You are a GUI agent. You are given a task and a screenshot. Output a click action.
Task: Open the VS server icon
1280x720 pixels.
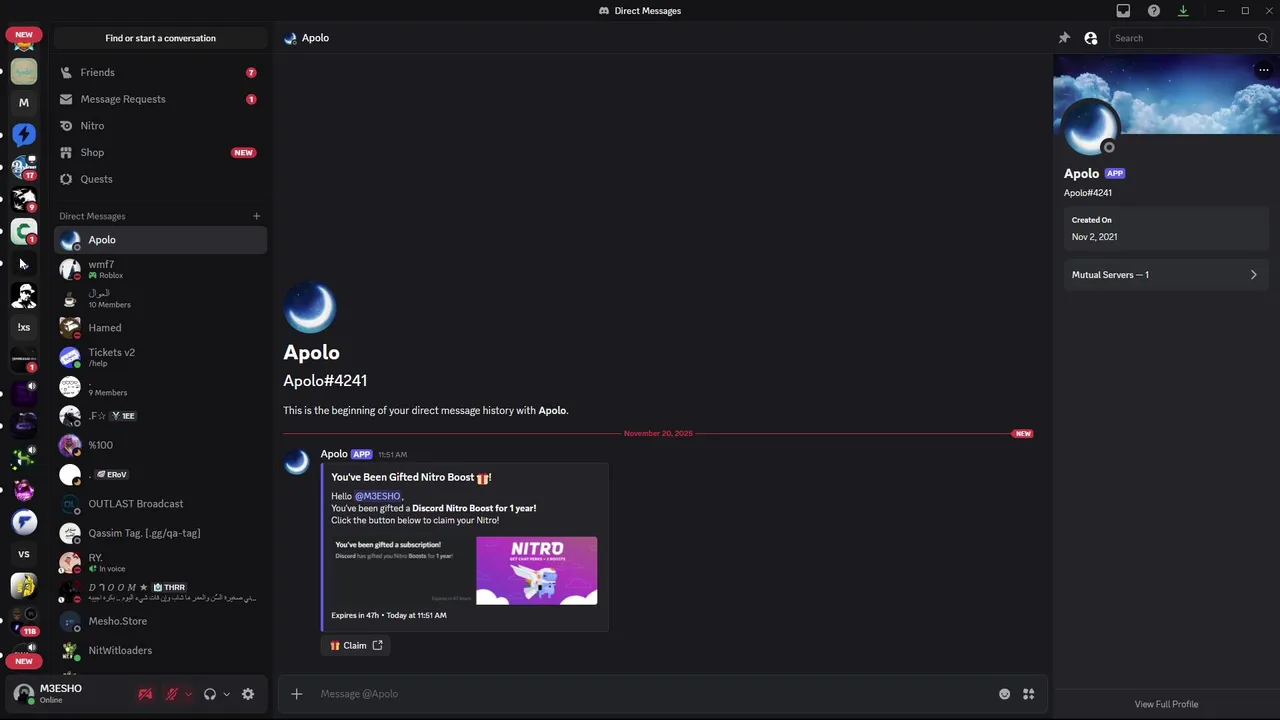[24, 554]
